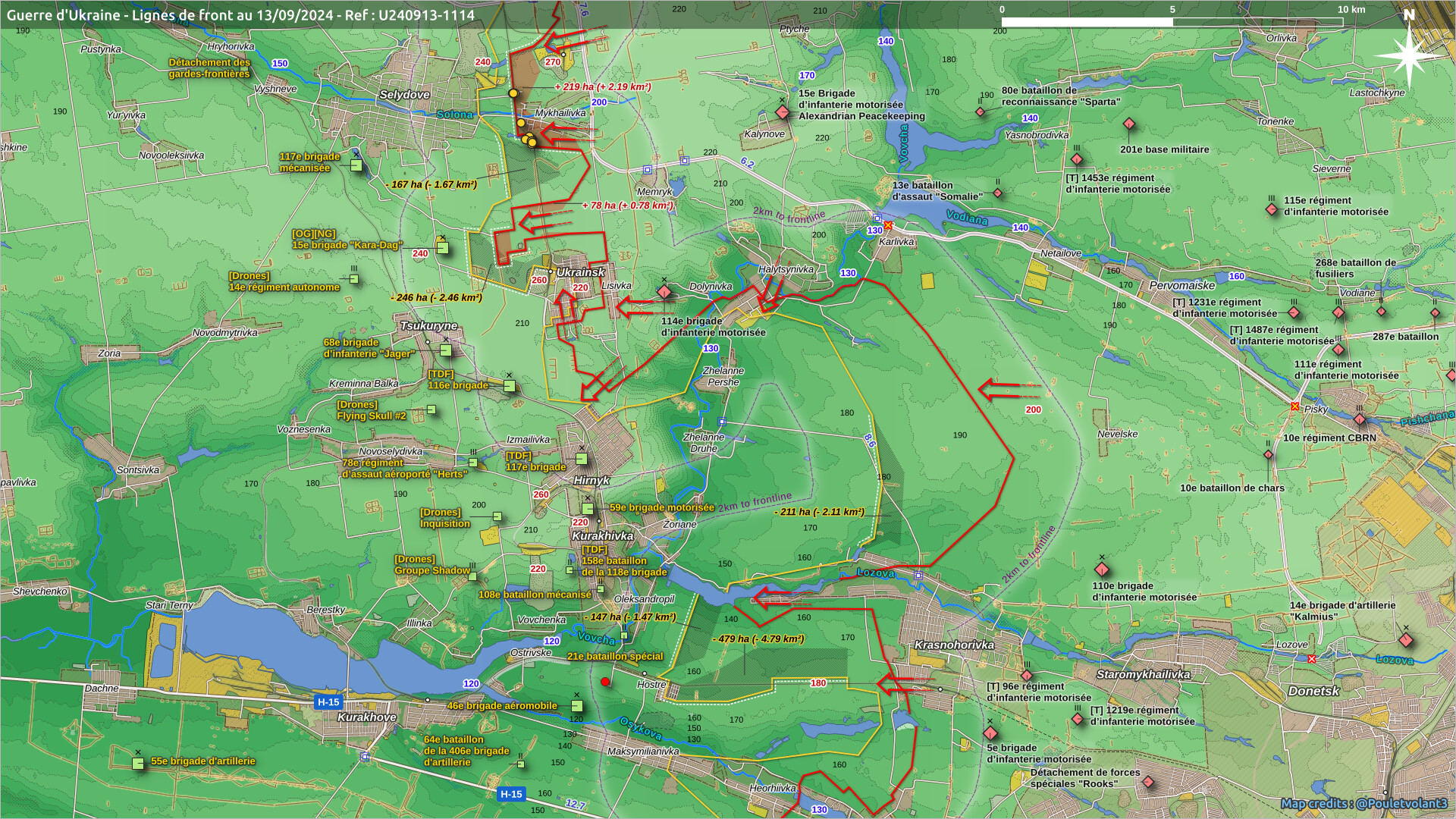Viewport: 1456px width, 819px height.
Task: Click the Map credits @Pouletvolant3 text
Action: 1363,804
